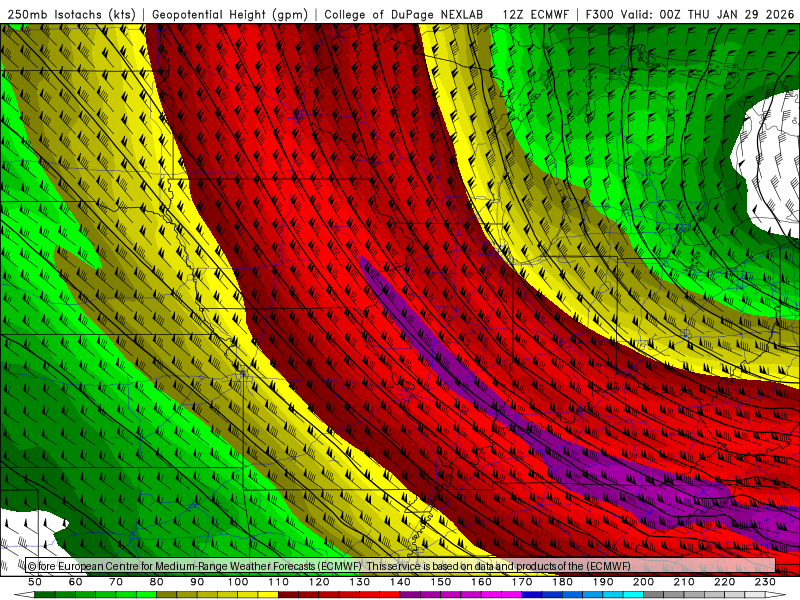This screenshot has width=800, height=600.
Task: Click the 200 label on the color scale
Action: pyautogui.click(x=643, y=582)
